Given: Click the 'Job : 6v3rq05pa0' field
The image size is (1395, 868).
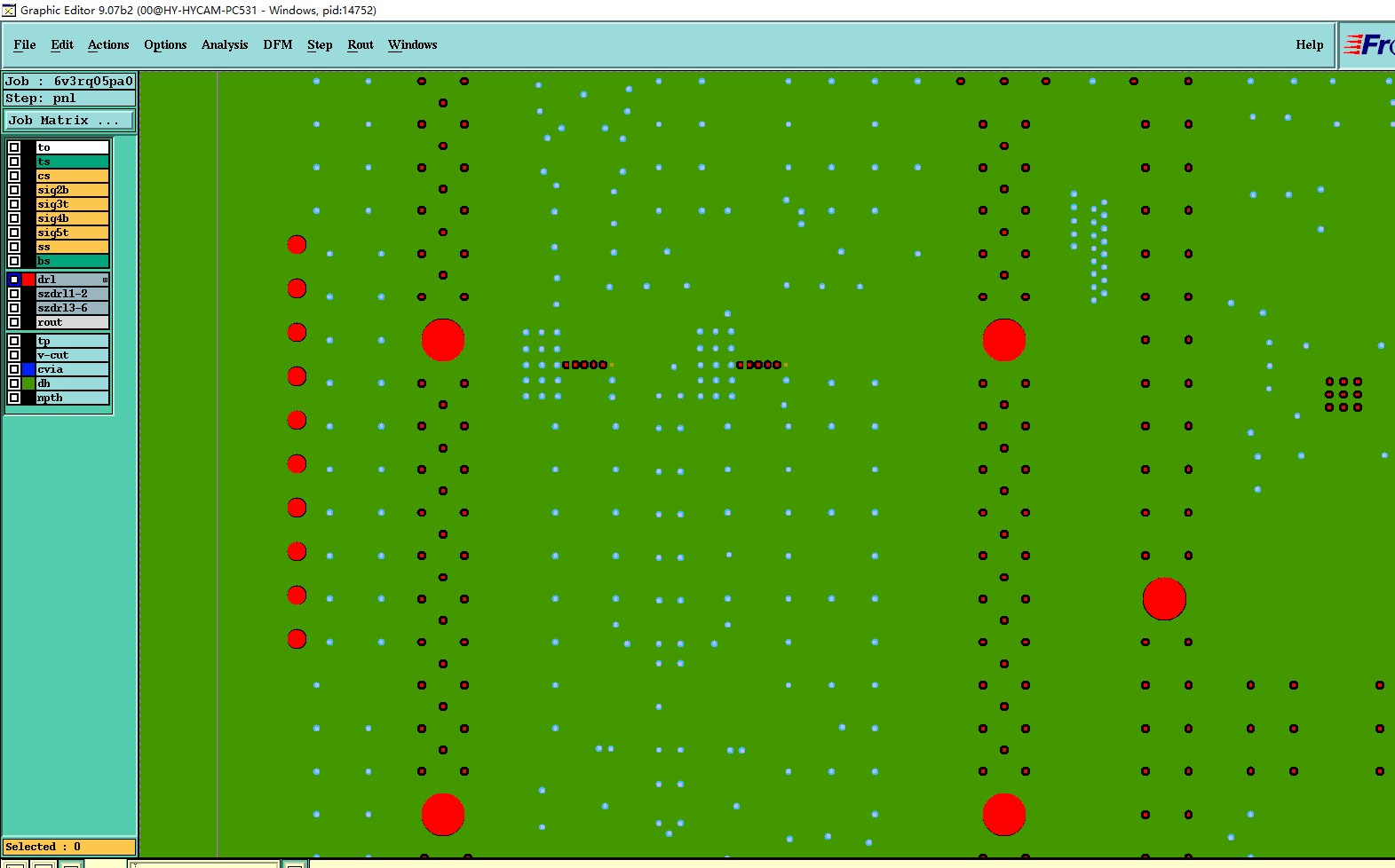Looking at the screenshot, I should click(69, 81).
